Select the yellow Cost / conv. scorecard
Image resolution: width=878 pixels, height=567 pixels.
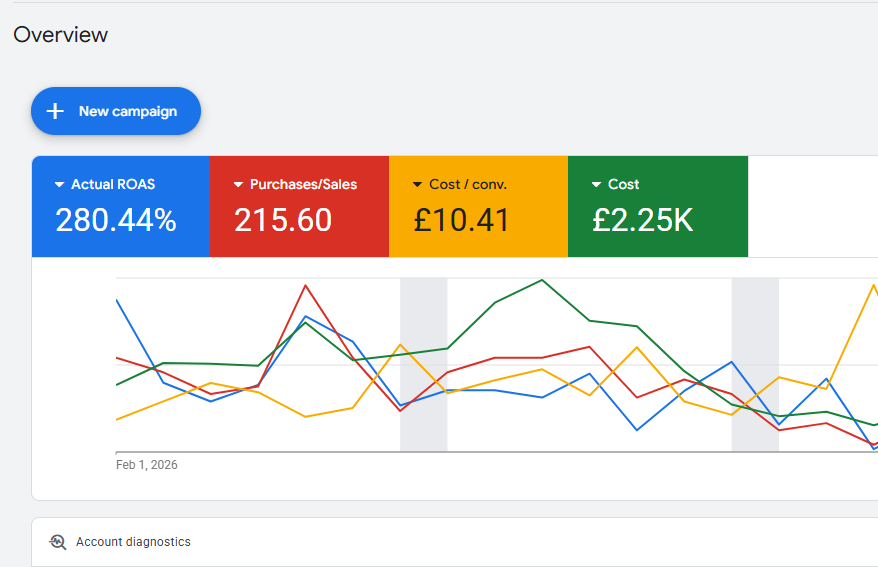[479, 207]
